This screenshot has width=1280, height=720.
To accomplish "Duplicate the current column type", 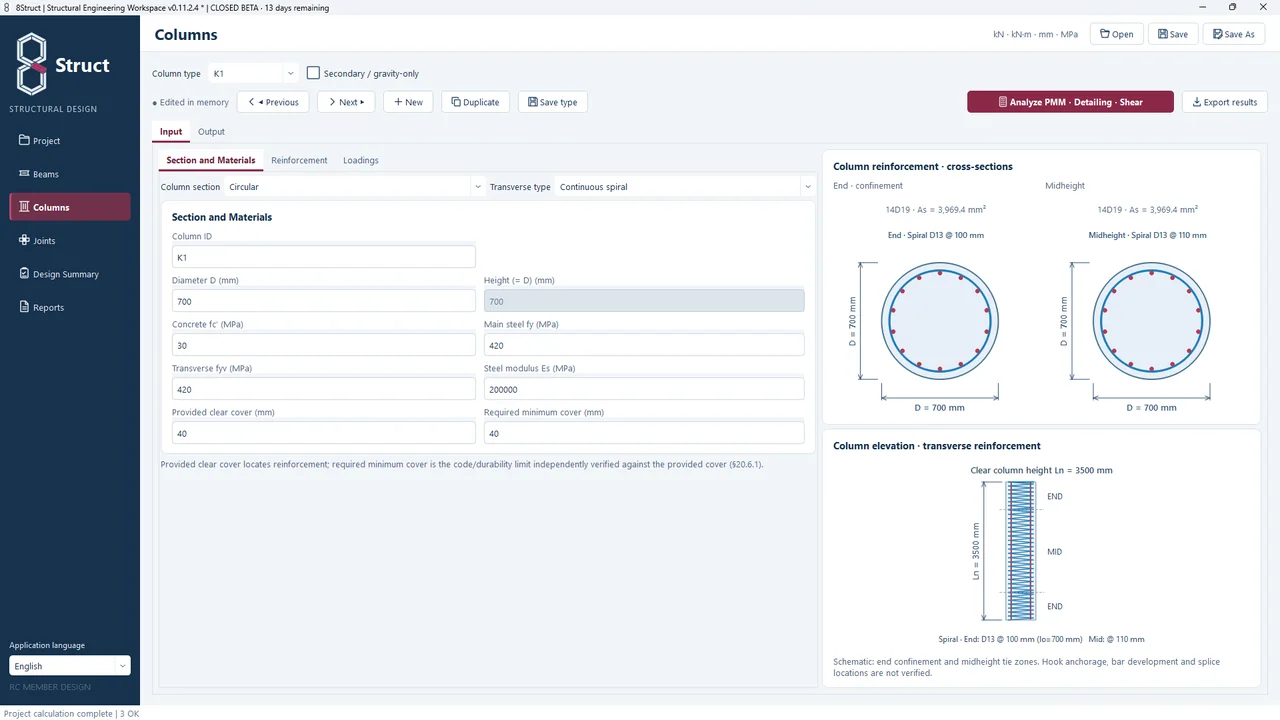I will point(475,102).
